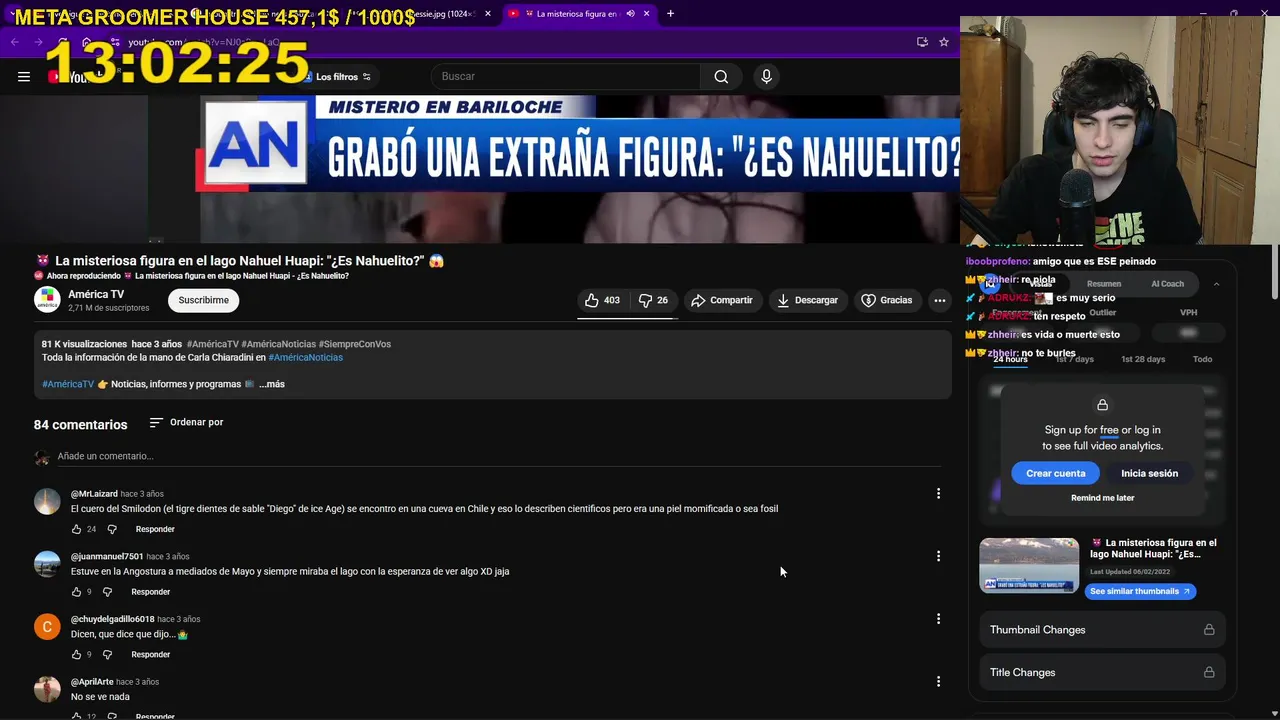This screenshot has width=1280, height=720.
Task: Open the Ordenar por sort dropdown
Action: tap(186, 423)
